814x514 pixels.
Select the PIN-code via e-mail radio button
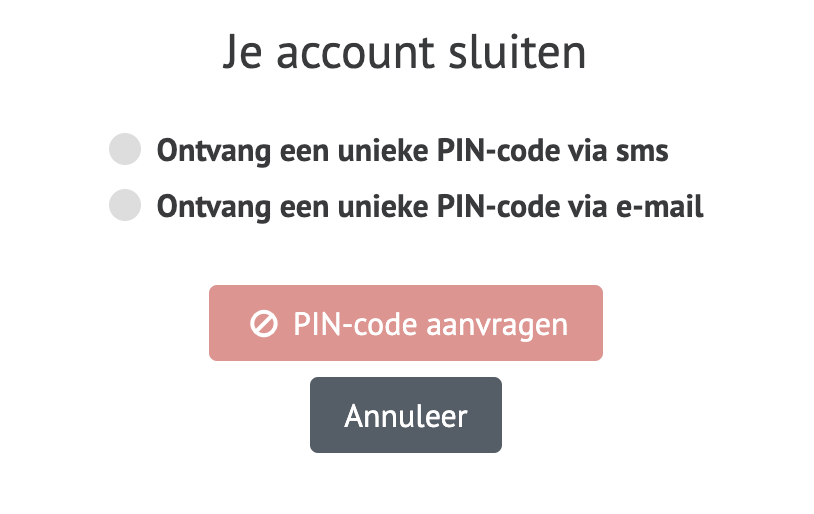pos(125,205)
